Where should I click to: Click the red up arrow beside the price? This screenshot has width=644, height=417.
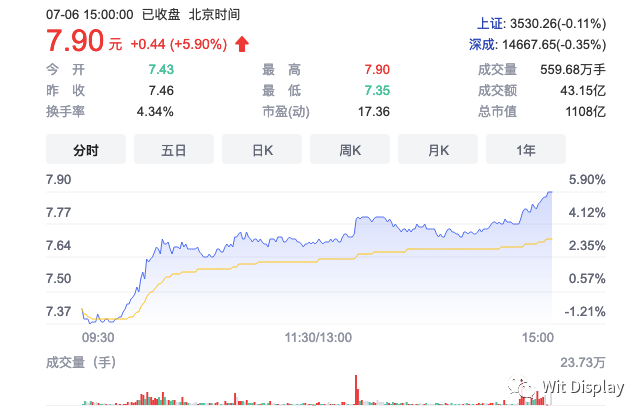click(242, 44)
